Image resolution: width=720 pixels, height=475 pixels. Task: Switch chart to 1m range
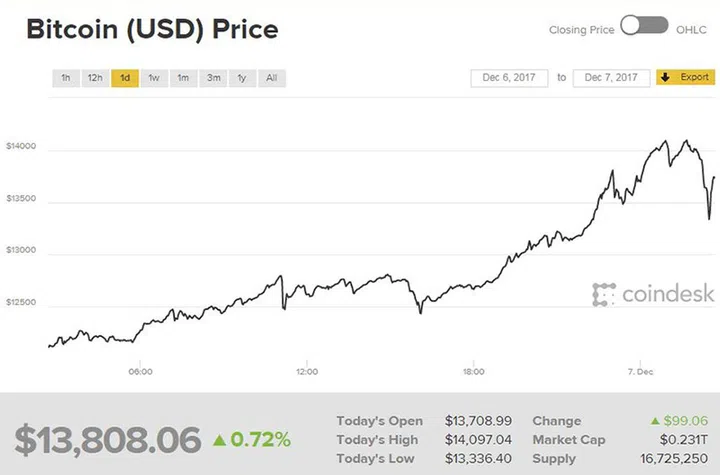coord(184,78)
